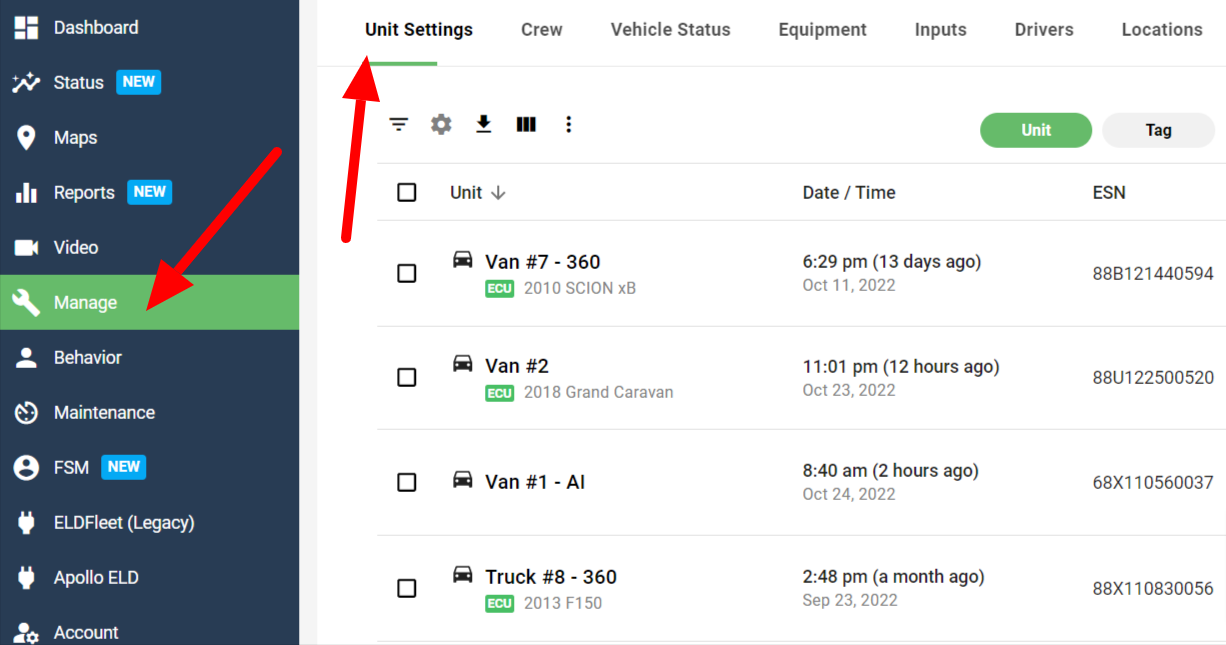Viewport: 1226px width, 645px height.
Task: Open the column layout icon
Action: pyautogui.click(x=526, y=124)
